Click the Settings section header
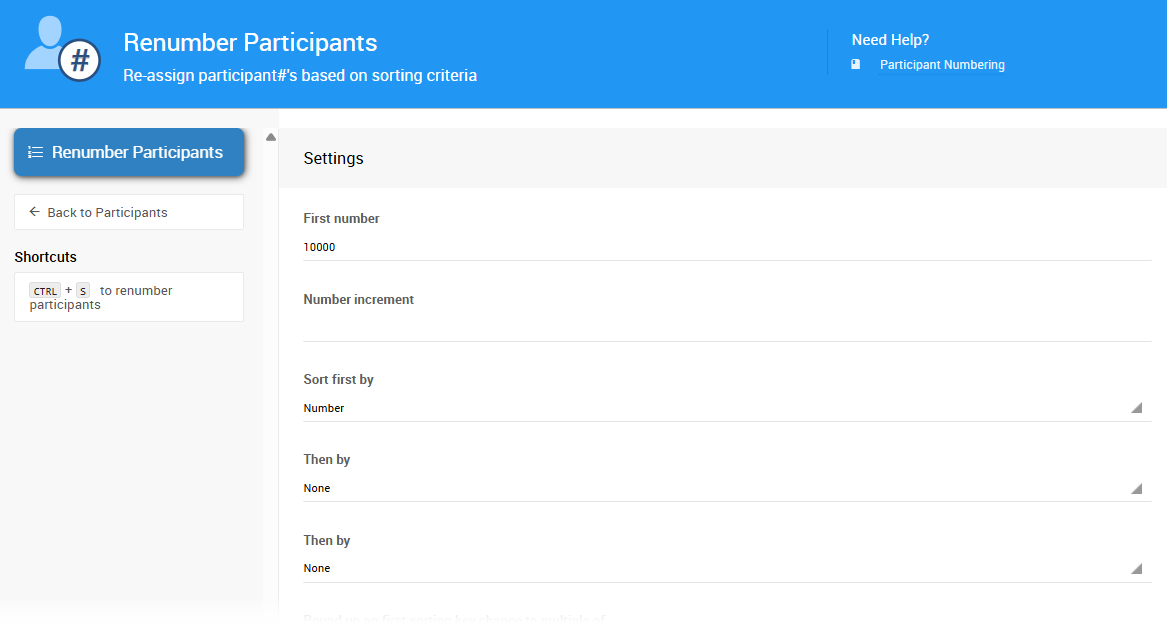Image resolution: width=1167 pixels, height=626 pixels. coord(333,158)
